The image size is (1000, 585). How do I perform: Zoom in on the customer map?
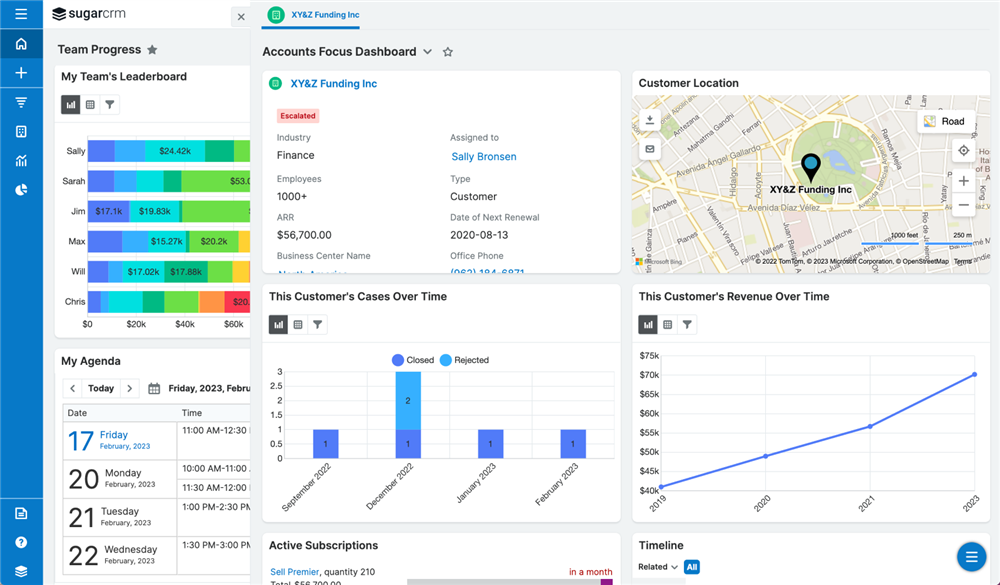click(x=963, y=181)
